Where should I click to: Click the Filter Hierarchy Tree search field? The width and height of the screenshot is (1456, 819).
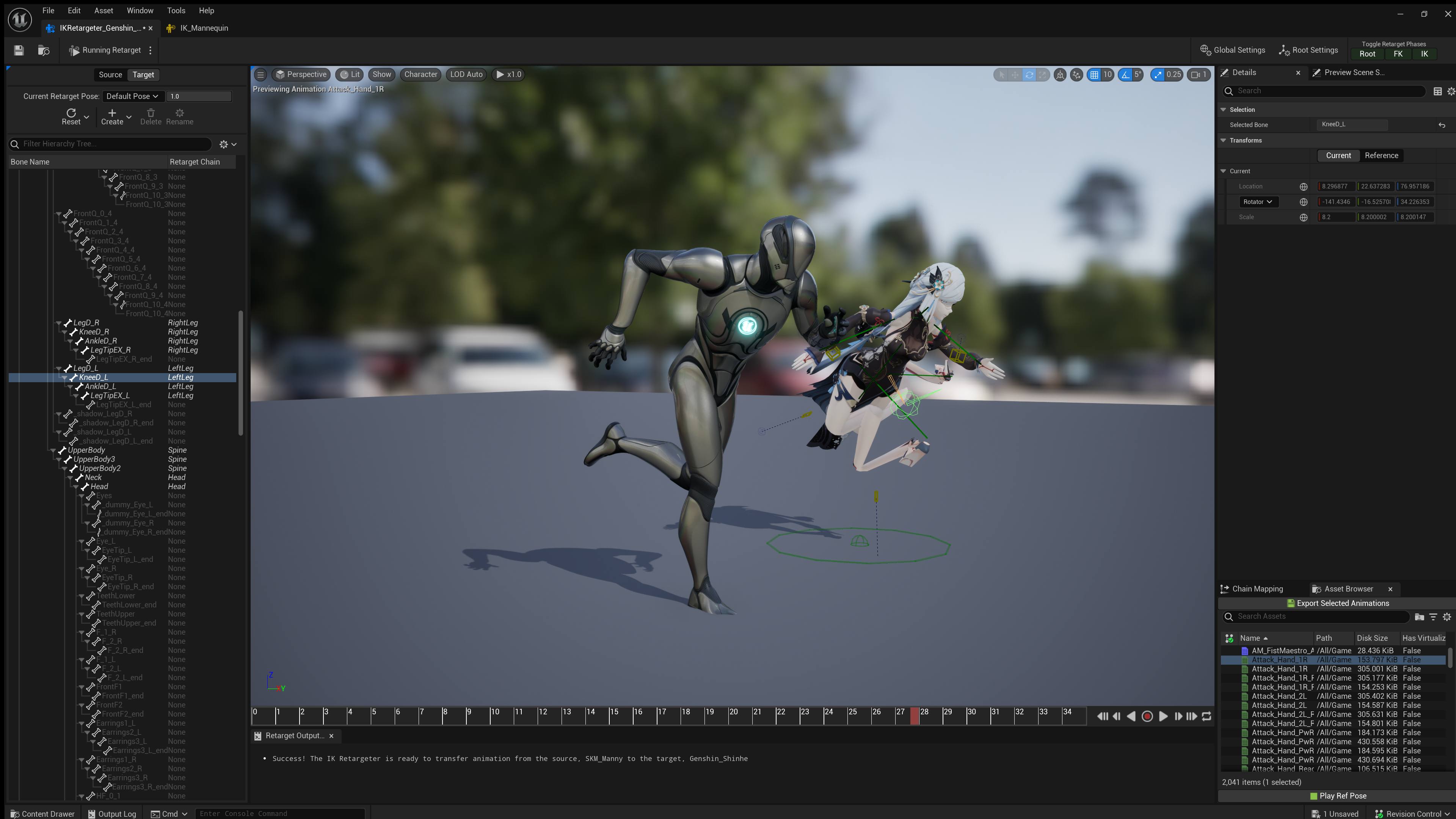click(x=113, y=144)
